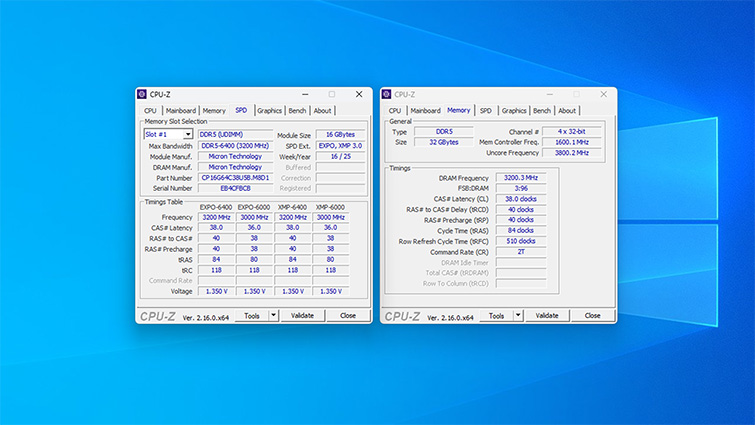Image resolution: width=755 pixels, height=425 pixels.
Task: Expand Tools dropdown arrow in right window
Action: (x=518, y=316)
